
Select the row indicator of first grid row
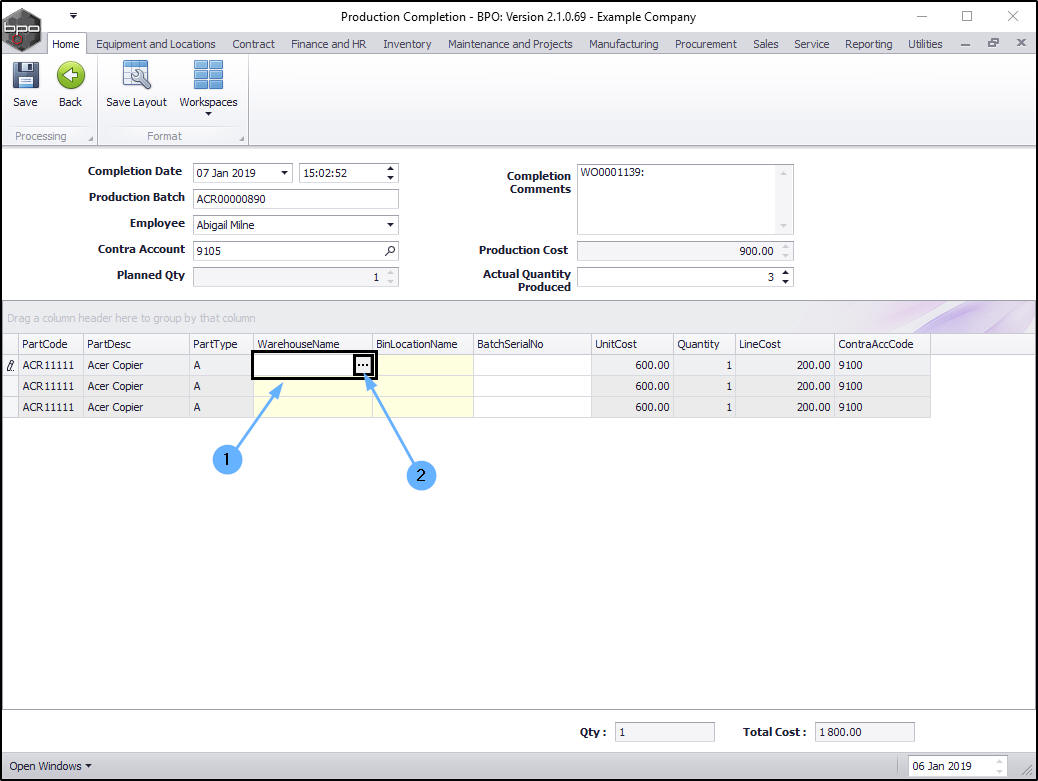click(10, 365)
